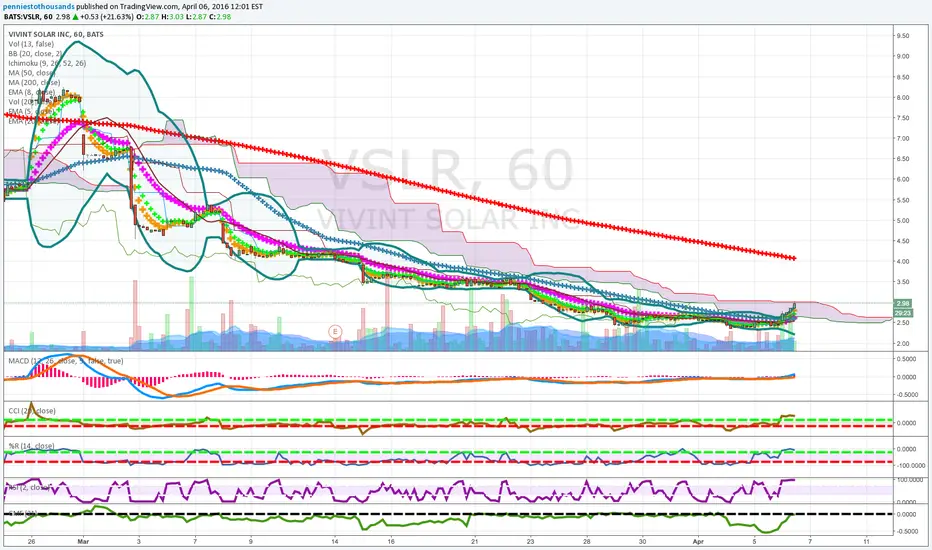Click the -100.0000 value on the %R axis
The height and width of the screenshot is (550, 932).
coord(911,466)
